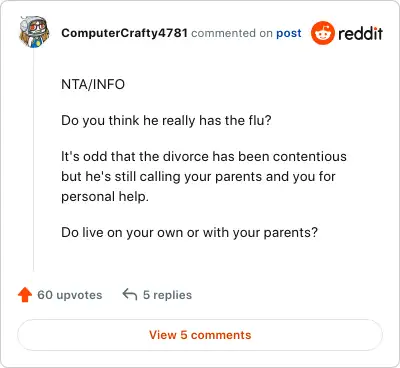The width and height of the screenshot is (400, 368).
Task: Collapse the comment using the vertical thread line
Action: (33, 160)
